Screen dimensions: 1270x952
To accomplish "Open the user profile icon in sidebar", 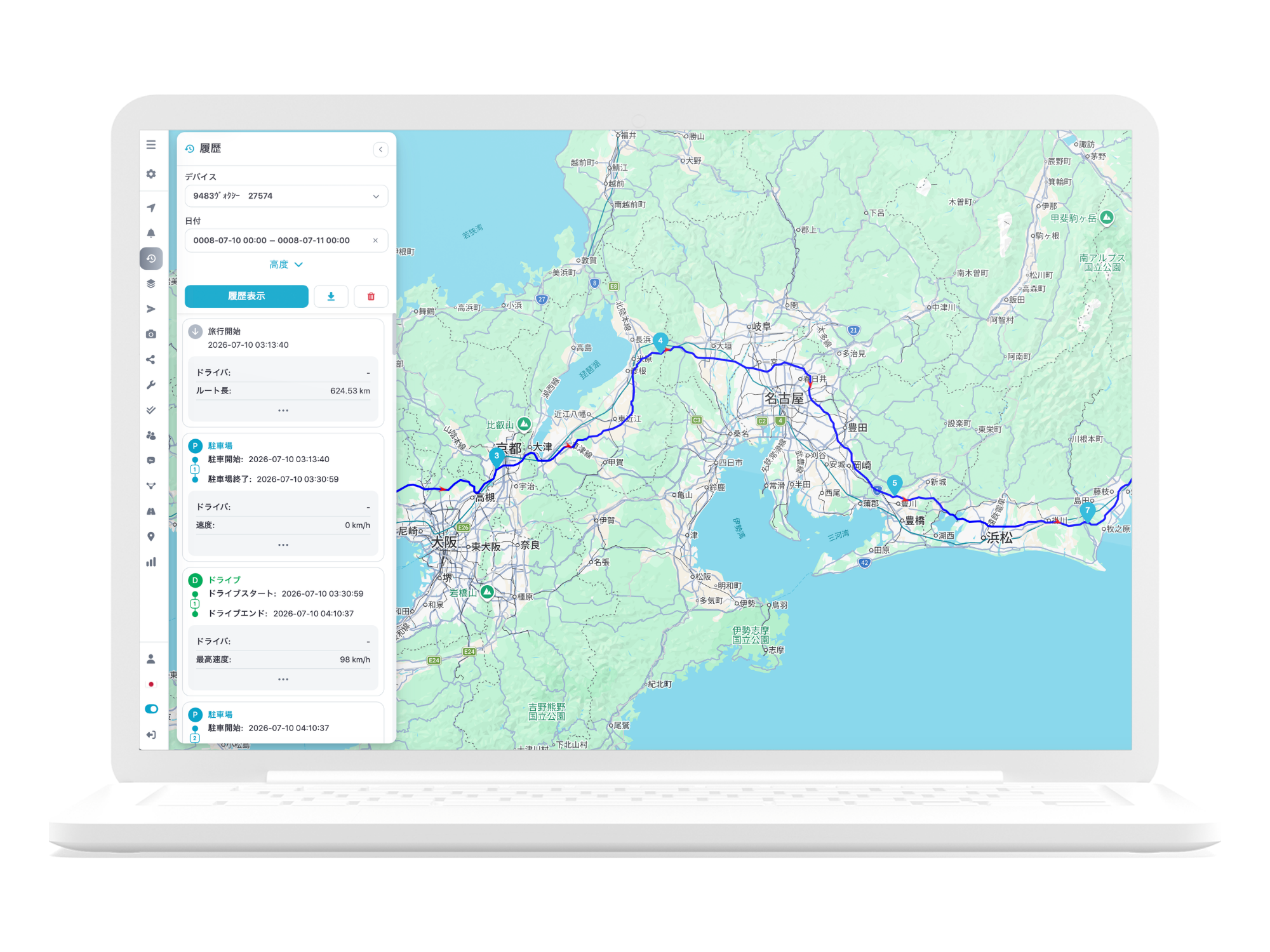I will point(151,659).
